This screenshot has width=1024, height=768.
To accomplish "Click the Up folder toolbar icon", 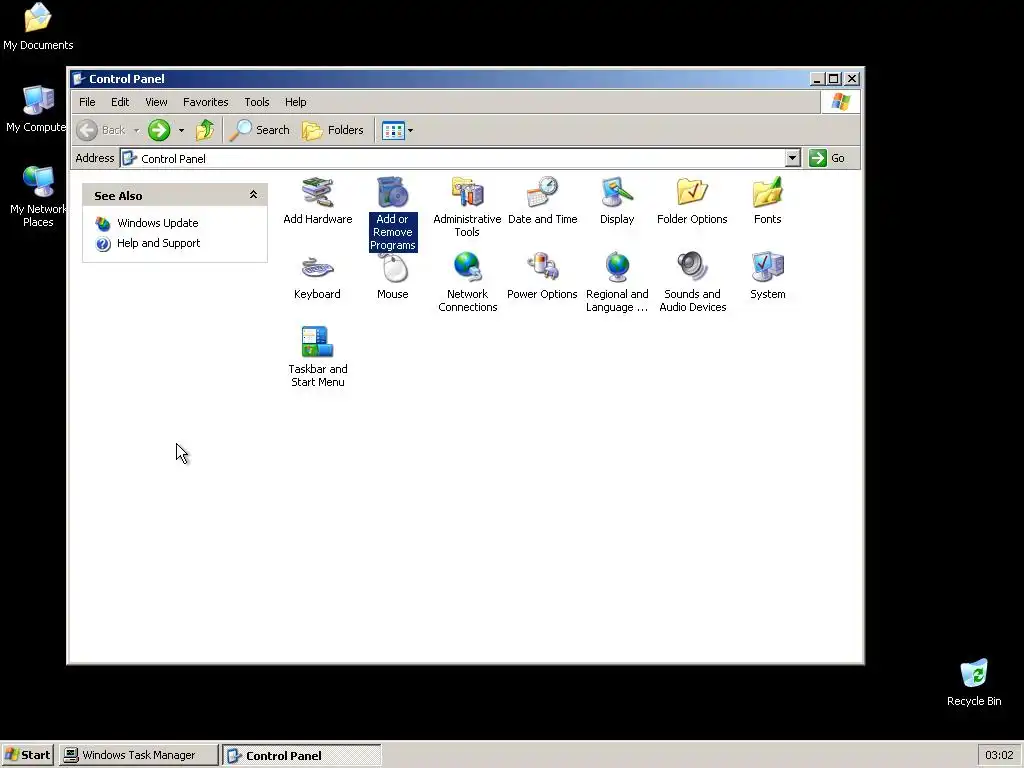I will point(204,130).
